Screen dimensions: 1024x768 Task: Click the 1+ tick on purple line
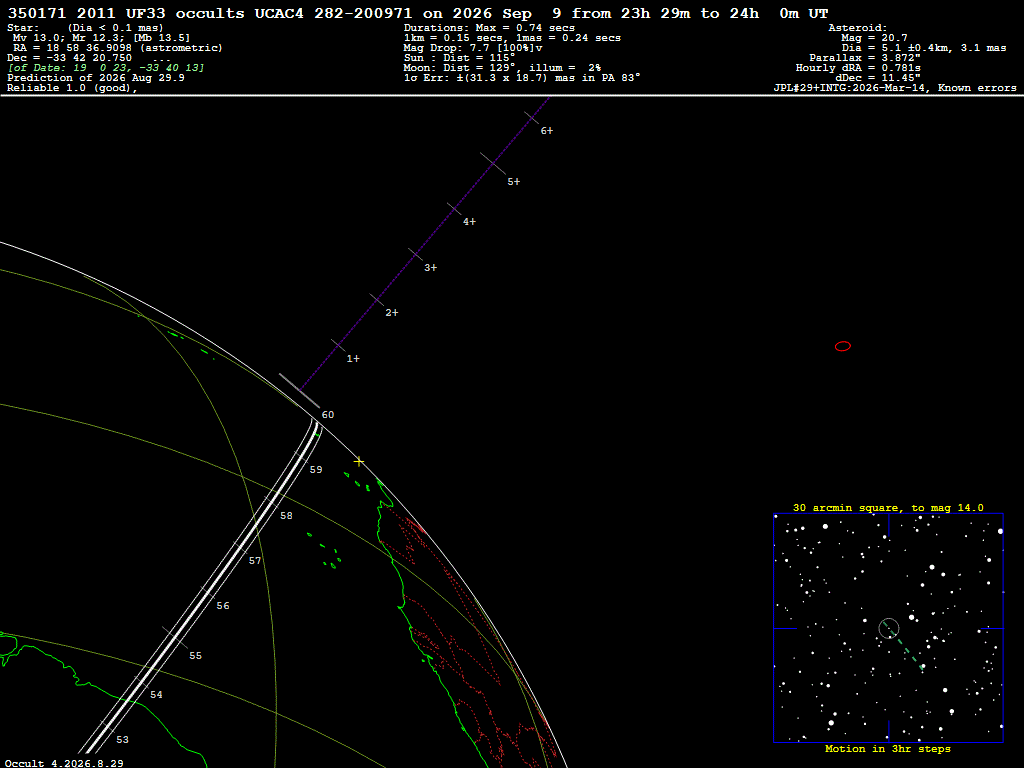(x=353, y=359)
